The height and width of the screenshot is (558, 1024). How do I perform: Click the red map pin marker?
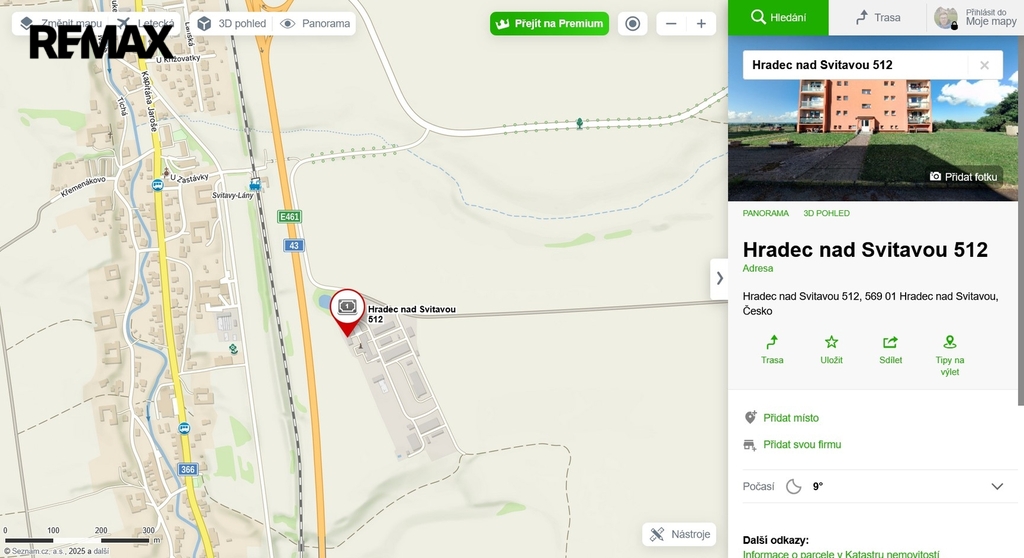(347, 312)
